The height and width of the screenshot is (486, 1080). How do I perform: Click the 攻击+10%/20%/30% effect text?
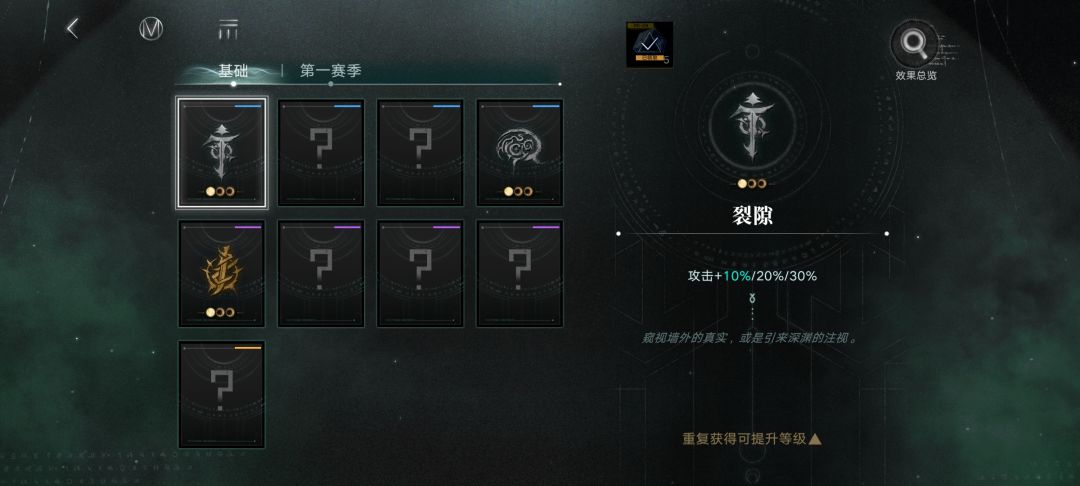(752, 276)
